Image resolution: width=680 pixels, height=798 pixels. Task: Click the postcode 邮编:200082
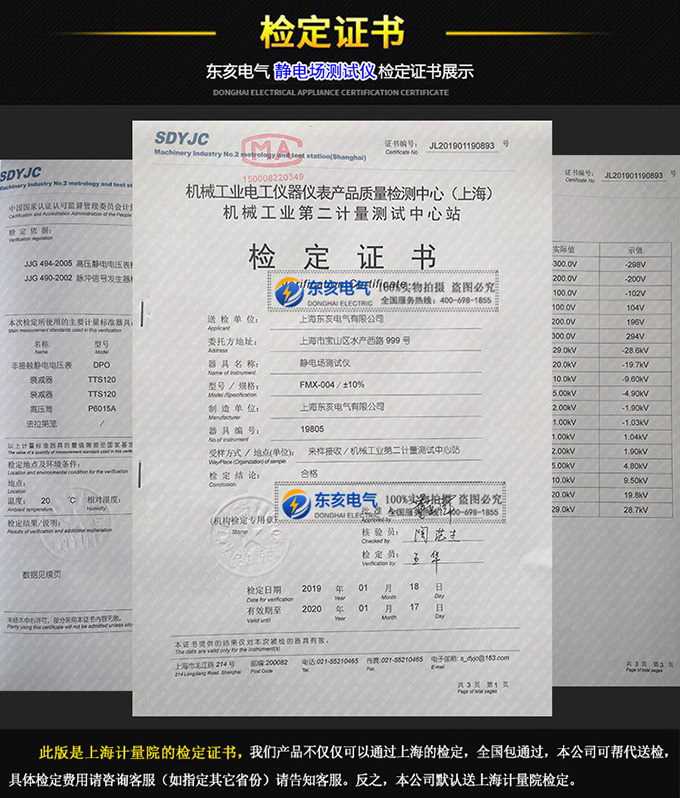coord(269,663)
